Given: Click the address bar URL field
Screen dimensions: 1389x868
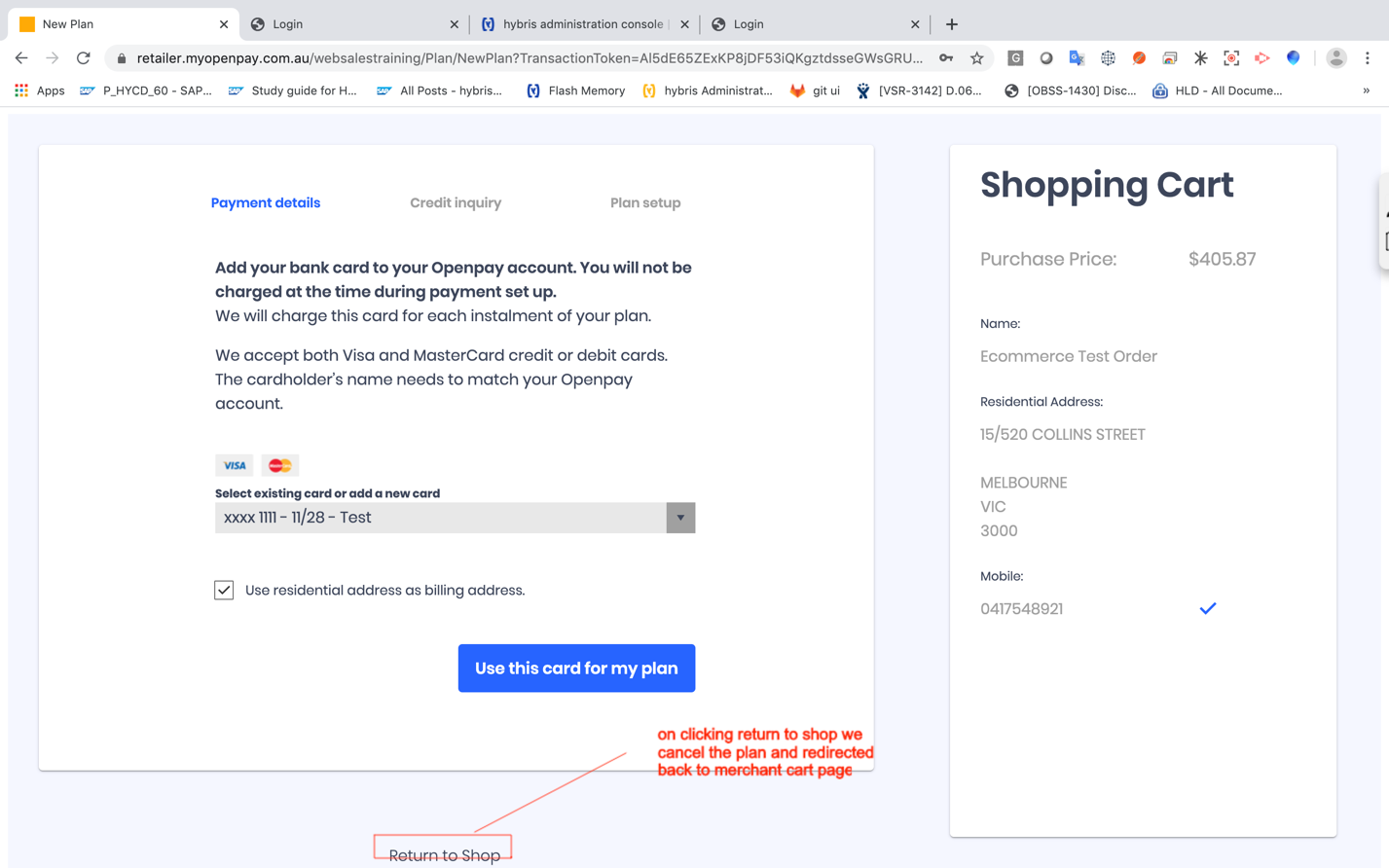Looking at the screenshot, I should 529,58.
